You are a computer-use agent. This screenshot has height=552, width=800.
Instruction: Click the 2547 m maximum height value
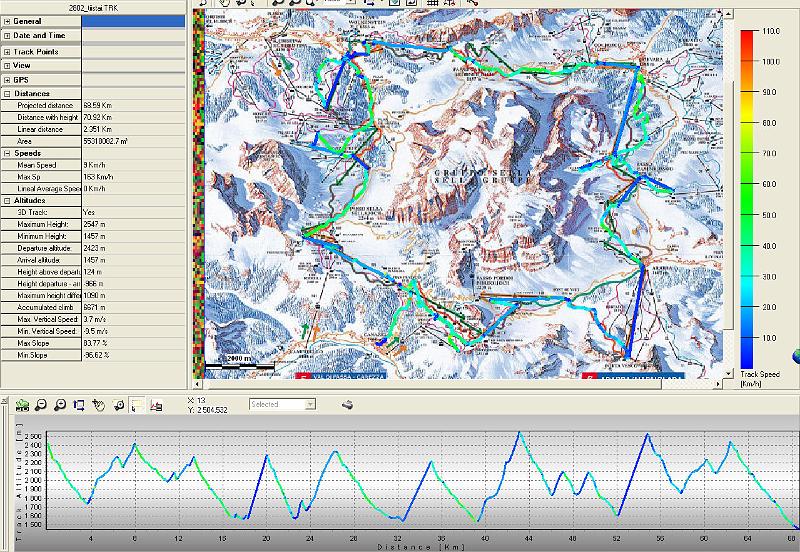coord(94,224)
